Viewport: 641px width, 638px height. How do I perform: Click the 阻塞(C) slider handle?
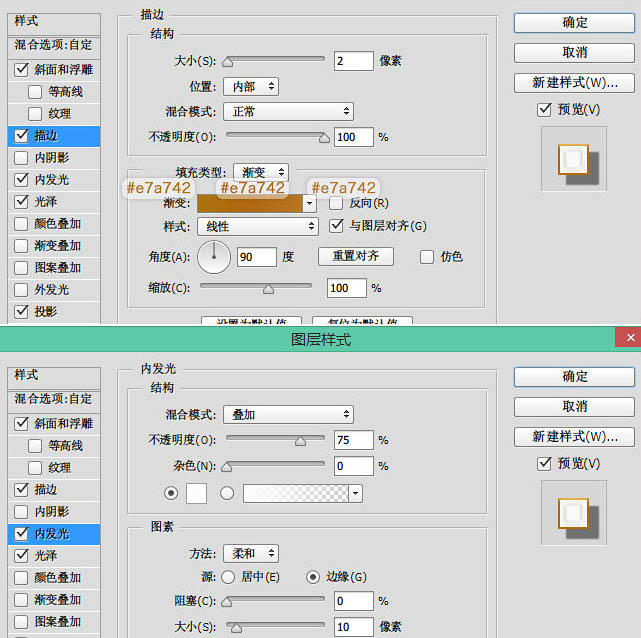coord(226,602)
